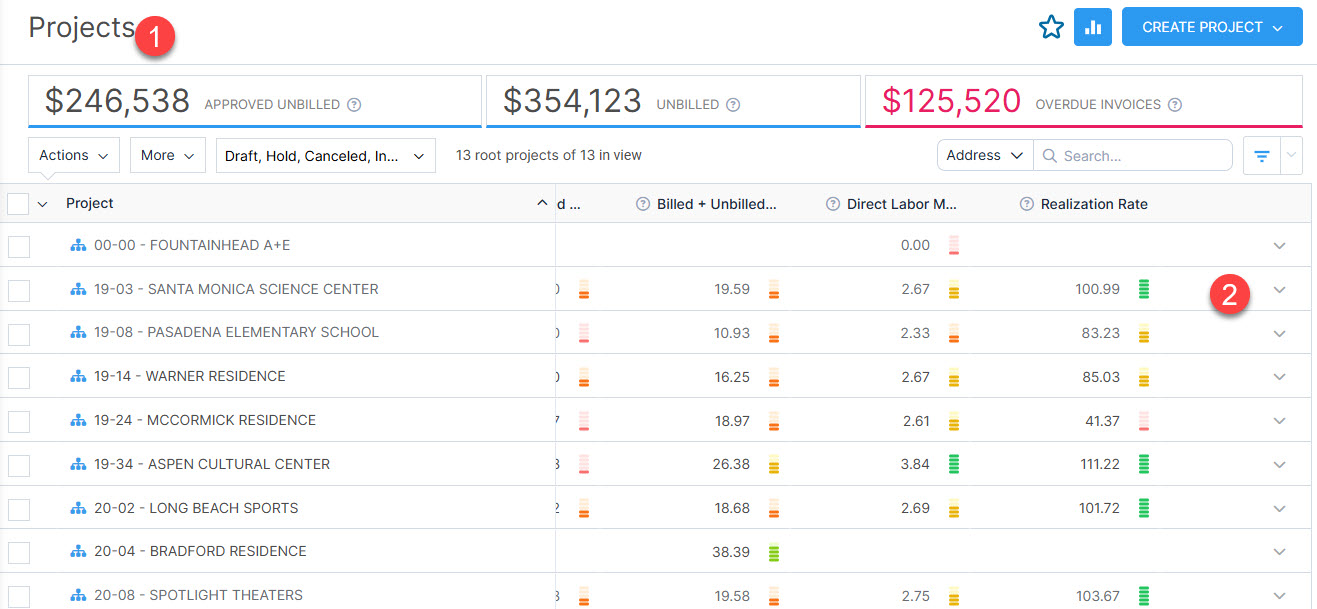Click help icon beside Overdue Invoices
The image size is (1317, 609).
pyautogui.click(x=1175, y=104)
